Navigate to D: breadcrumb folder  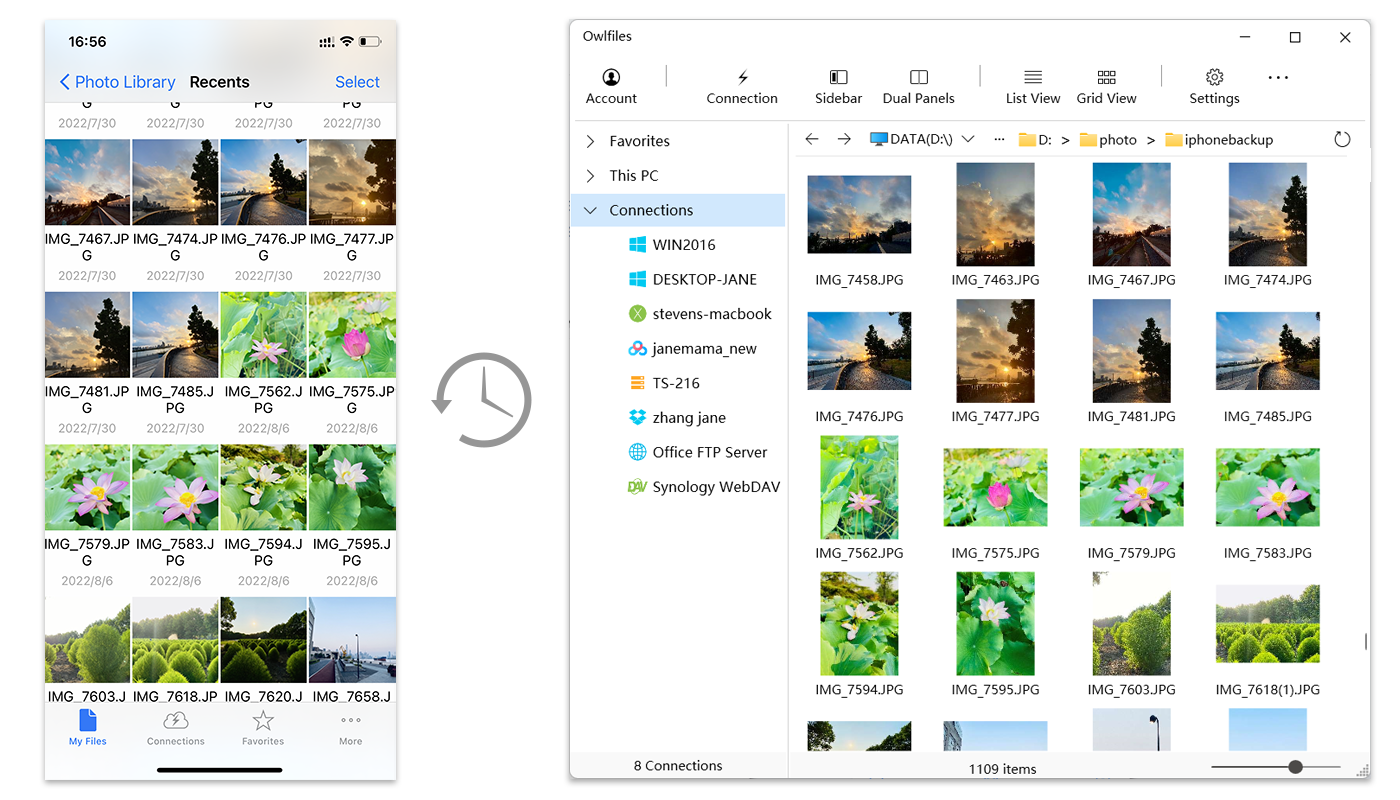[x=1035, y=140]
